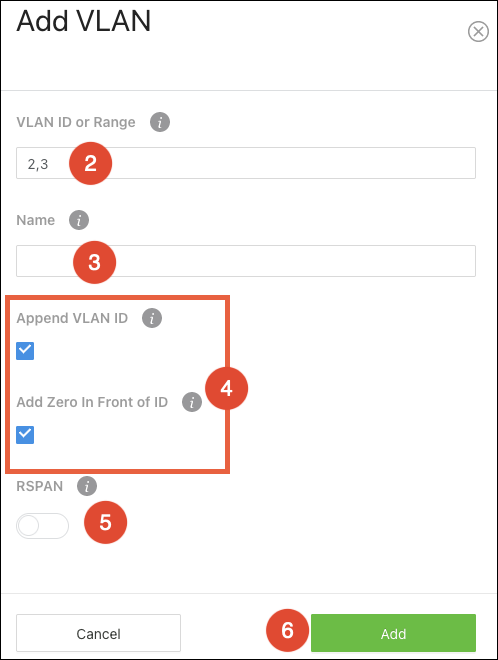Viewport: 498px width, 660px height.
Task: View Append VLAN ID info tooltip icon
Action: [152, 318]
